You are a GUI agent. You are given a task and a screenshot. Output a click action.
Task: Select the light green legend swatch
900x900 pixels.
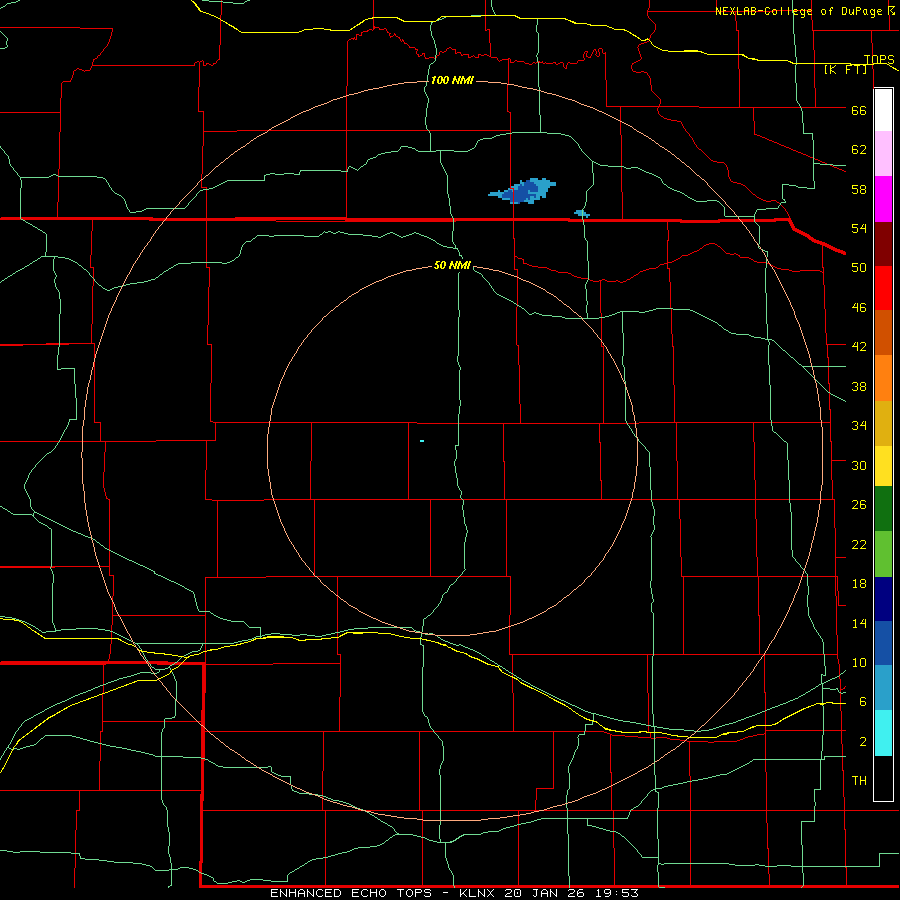[883, 554]
